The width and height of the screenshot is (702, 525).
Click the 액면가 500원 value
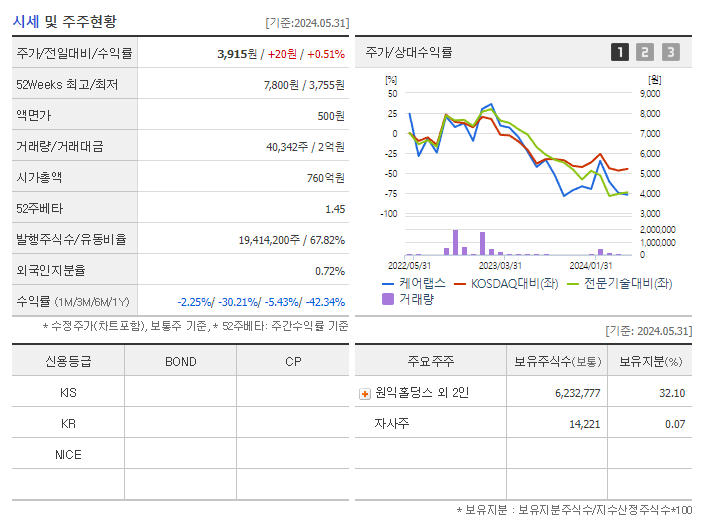point(331,116)
